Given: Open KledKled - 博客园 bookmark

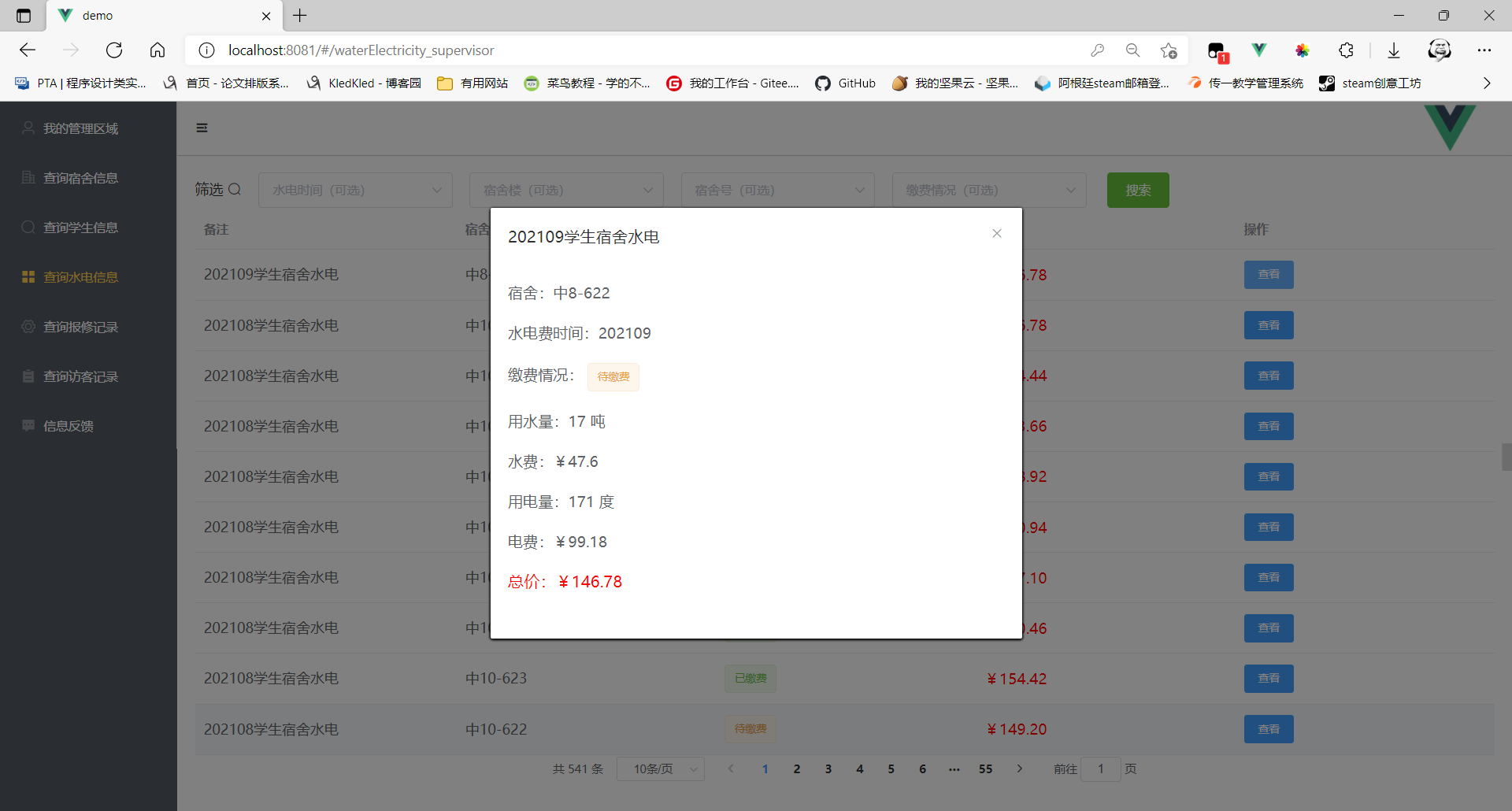Looking at the screenshot, I should 365,83.
